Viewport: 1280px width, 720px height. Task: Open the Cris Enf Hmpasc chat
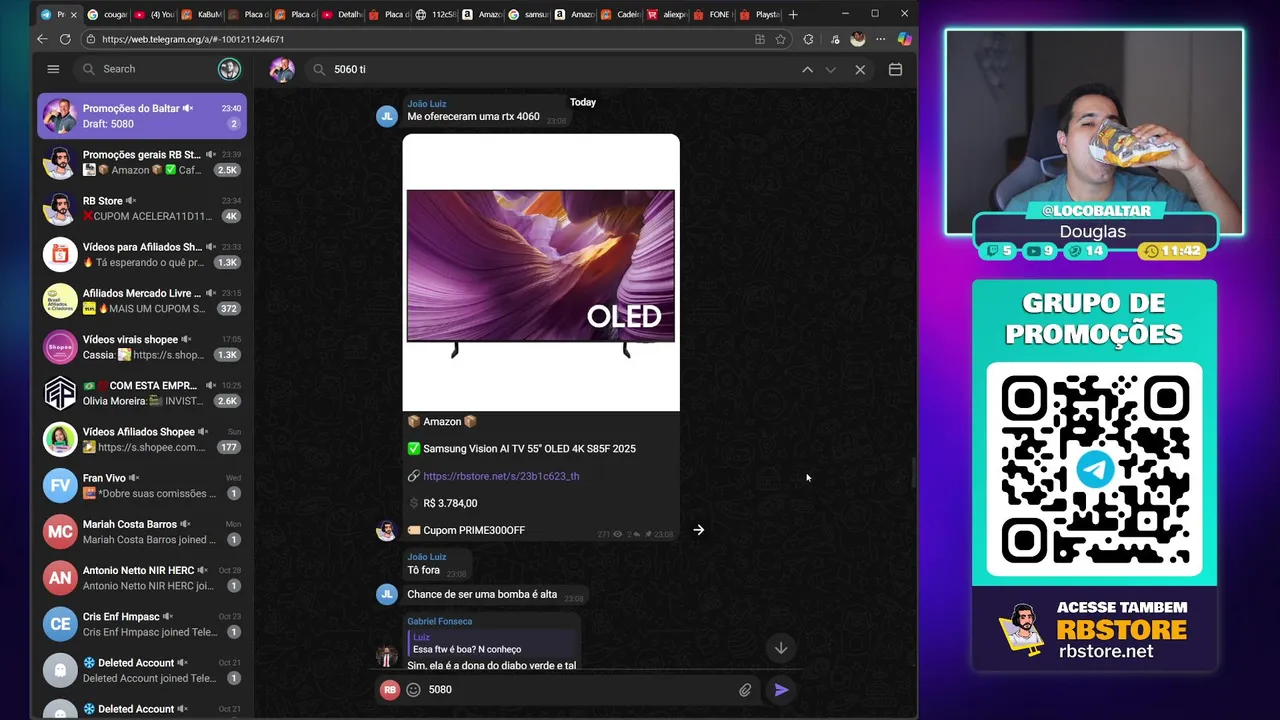(142, 624)
